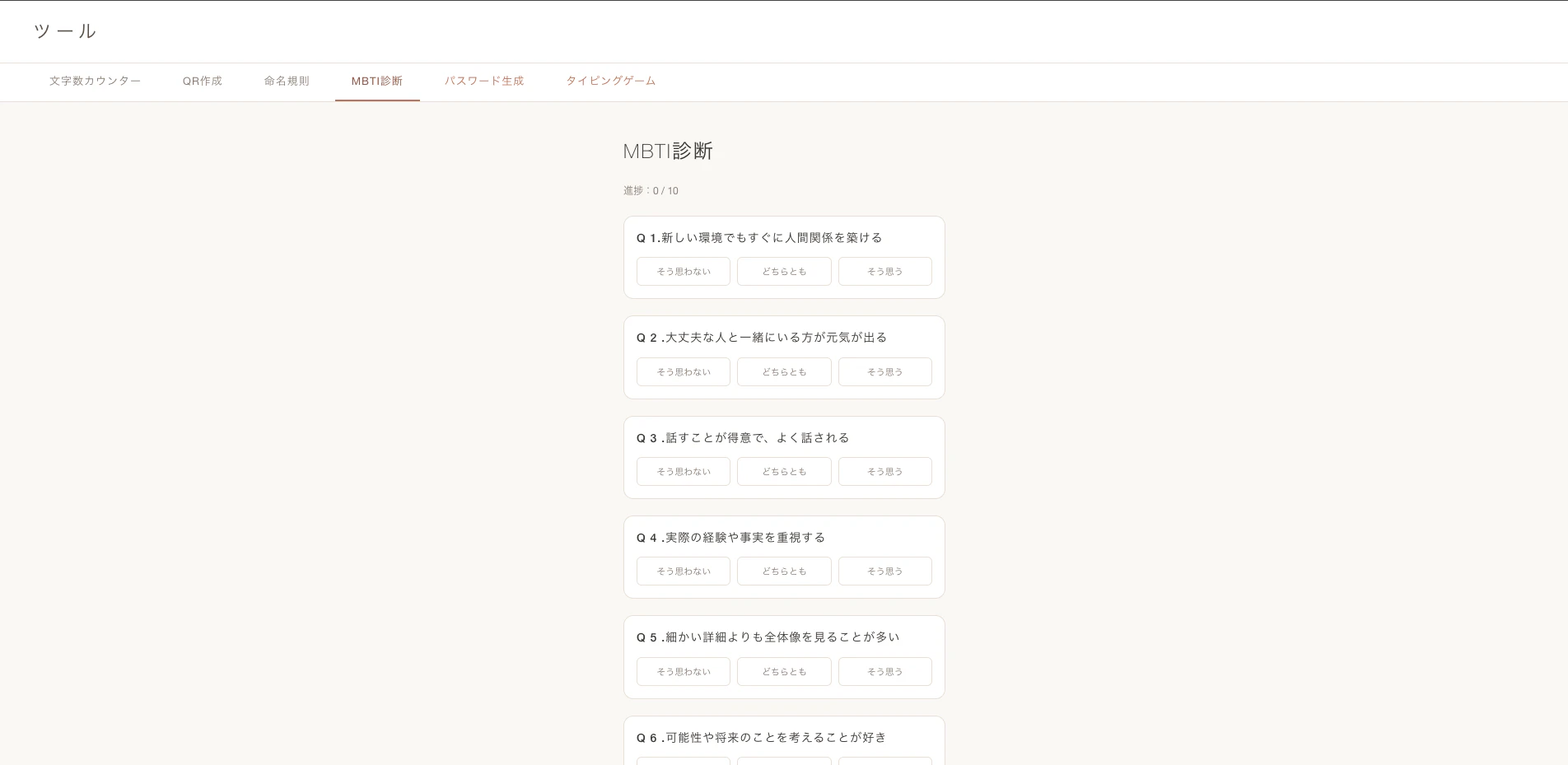1568x765 pixels.
Task: Select そう思わない for Q2
Action: pos(684,372)
